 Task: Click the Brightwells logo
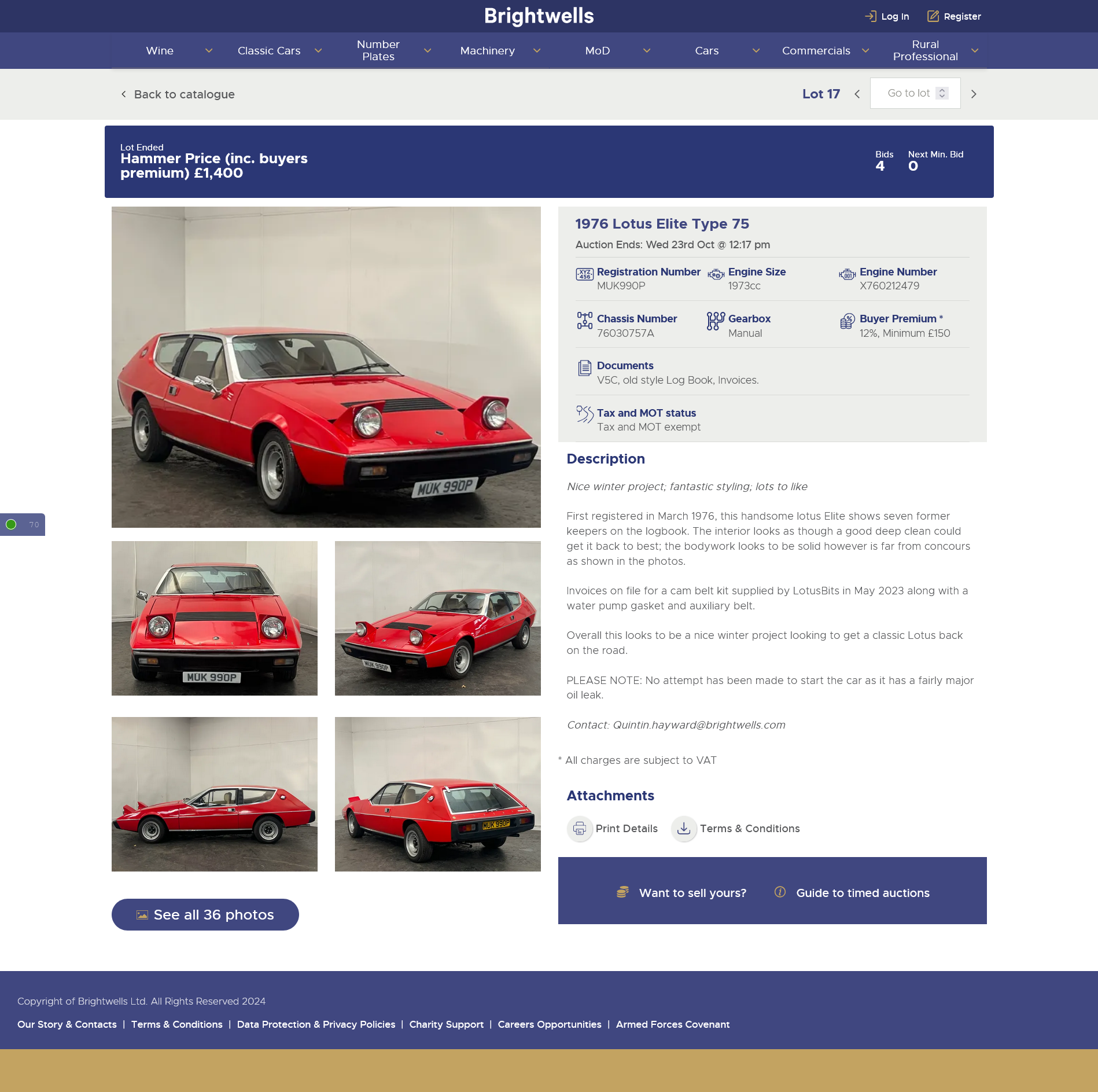tap(539, 16)
